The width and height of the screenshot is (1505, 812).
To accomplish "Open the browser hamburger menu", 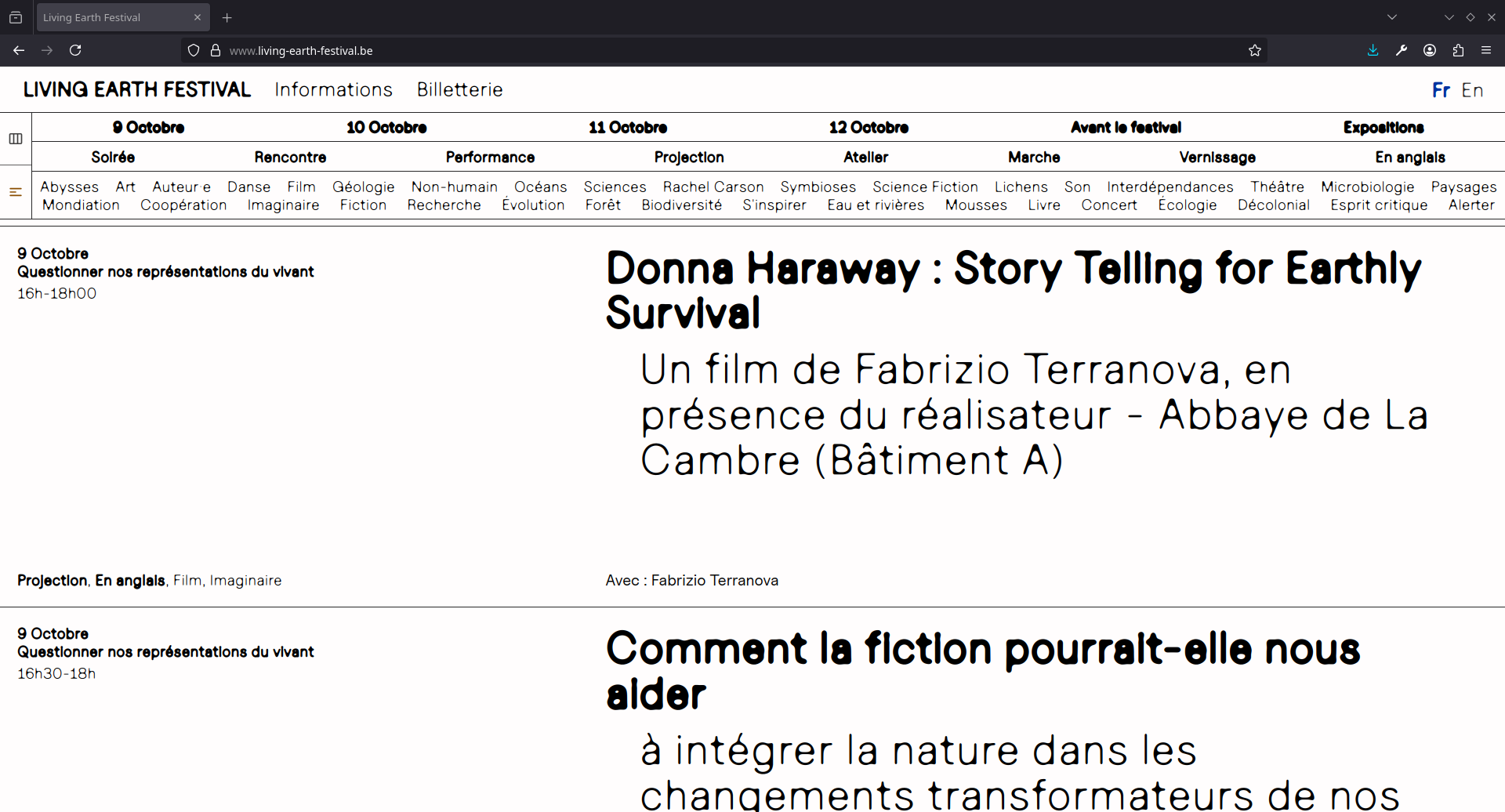I will [1486, 50].
